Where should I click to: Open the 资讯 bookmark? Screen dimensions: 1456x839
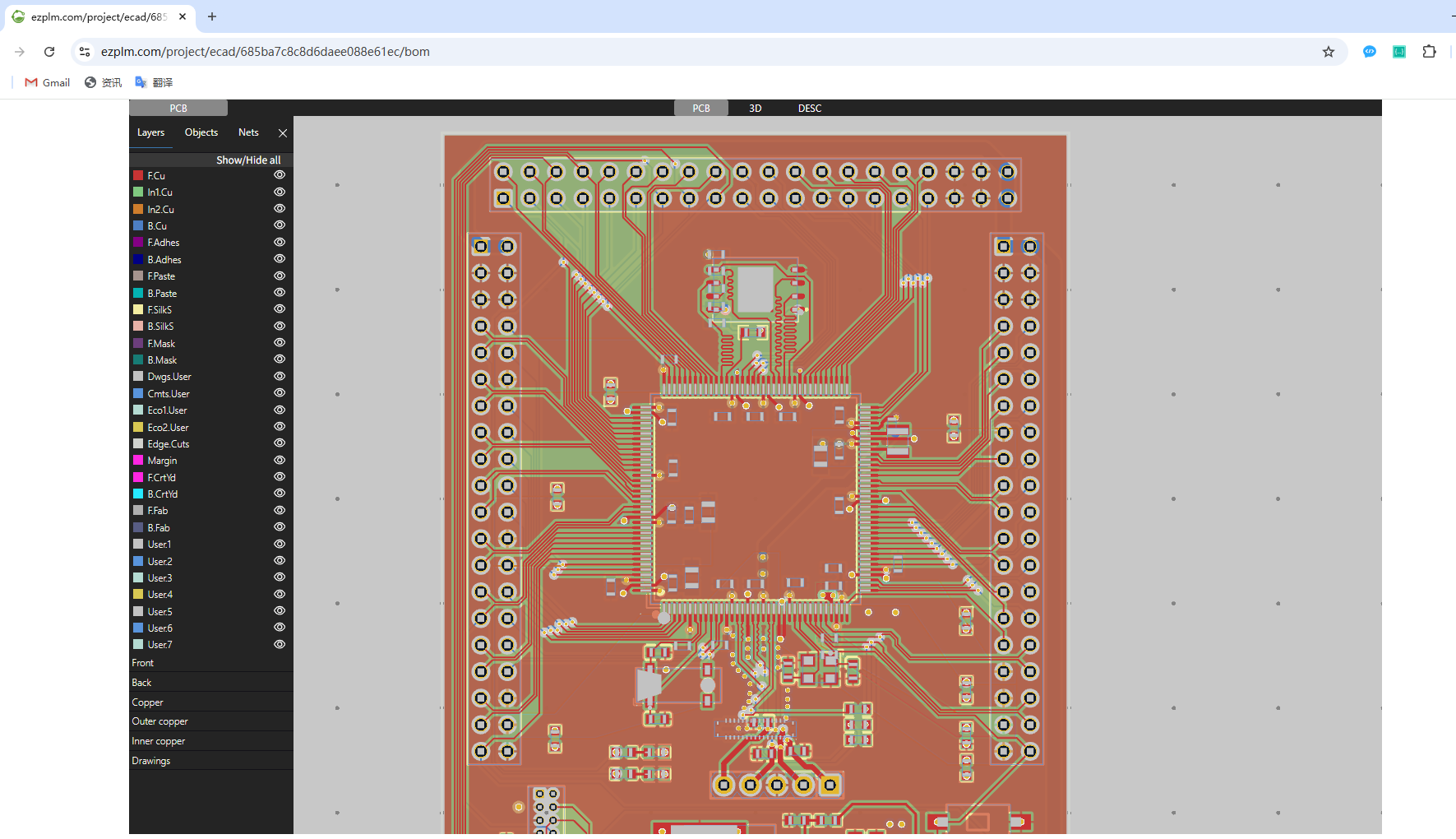(103, 82)
